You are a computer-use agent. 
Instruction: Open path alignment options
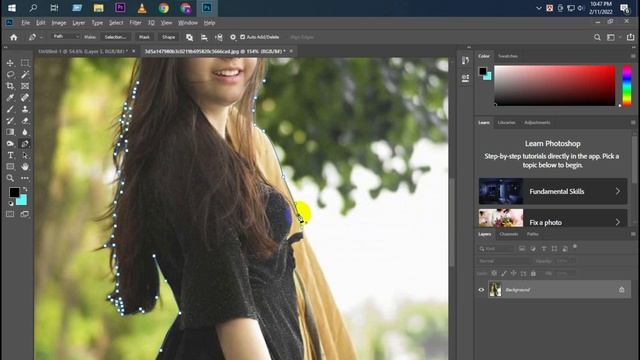point(204,37)
